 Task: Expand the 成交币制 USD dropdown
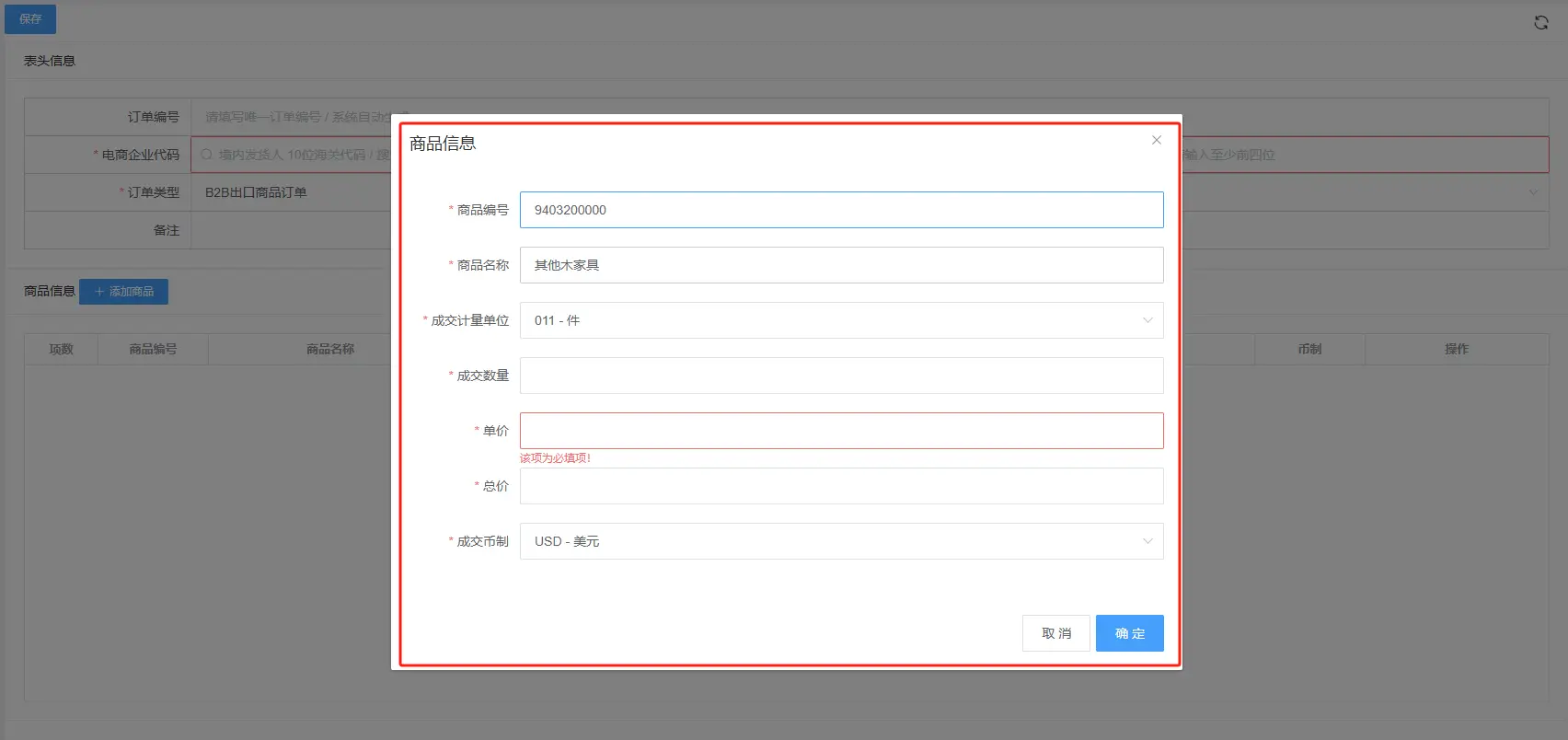(x=841, y=541)
